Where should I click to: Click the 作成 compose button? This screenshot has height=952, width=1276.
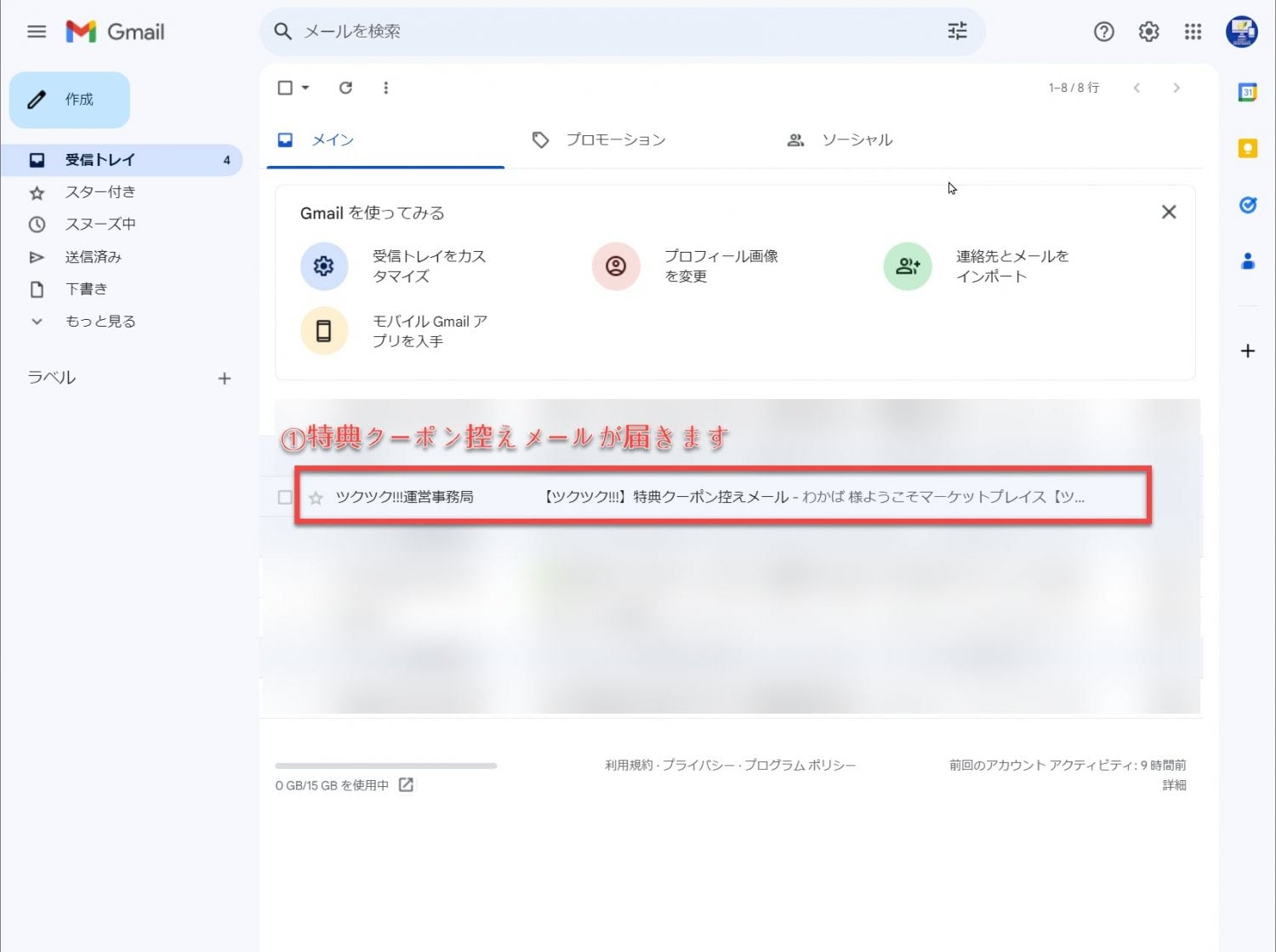point(70,100)
